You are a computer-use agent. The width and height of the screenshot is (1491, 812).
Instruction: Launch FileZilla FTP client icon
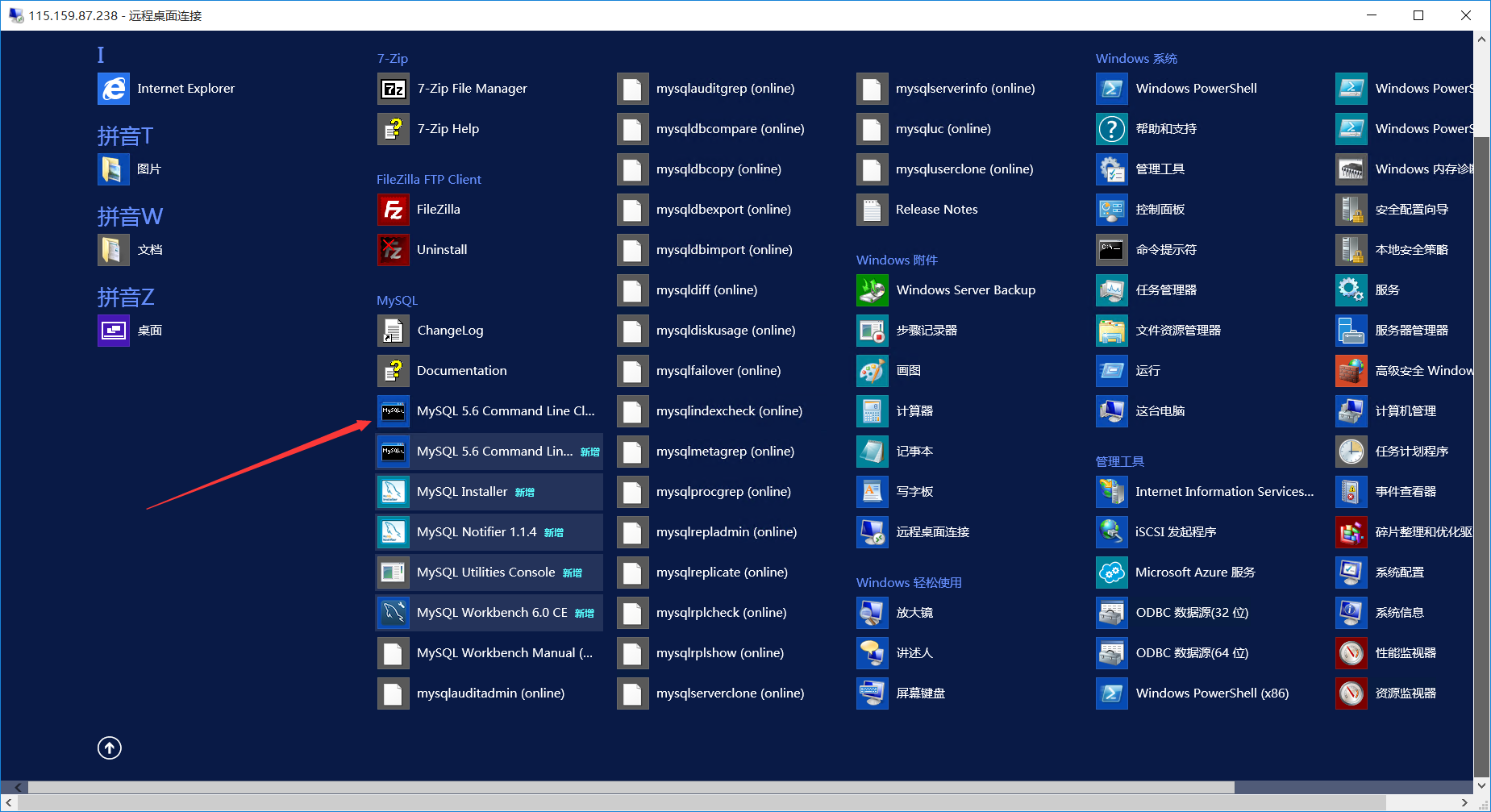point(394,210)
